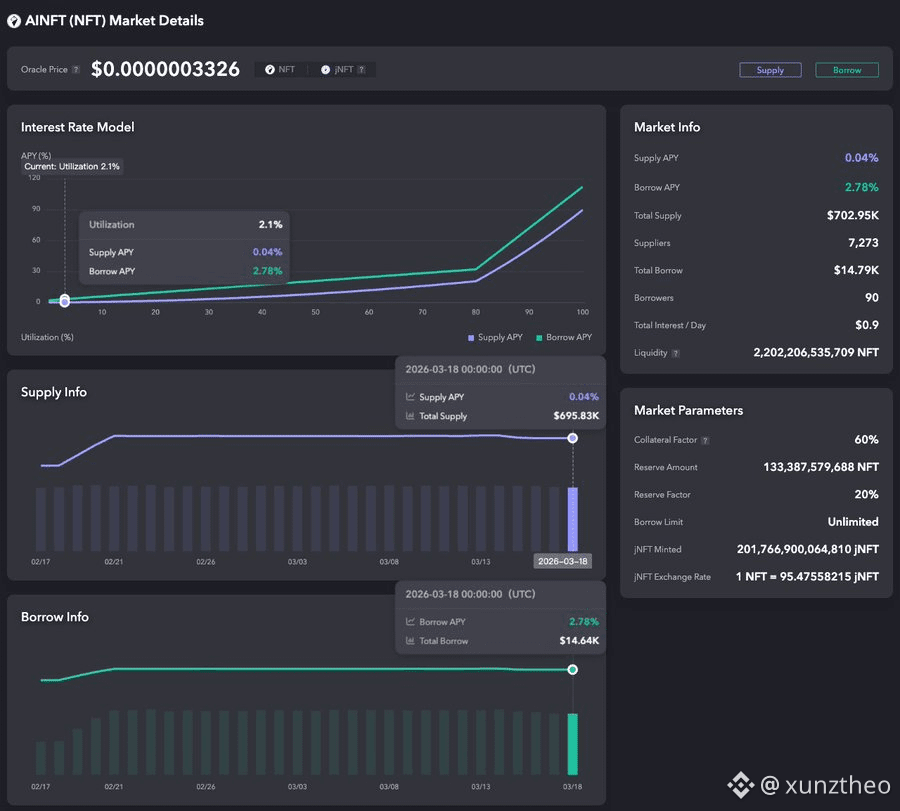Click the endpoint dot on the supply line
The width and height of the screenshot is (900, 811).
click(573, 438)
